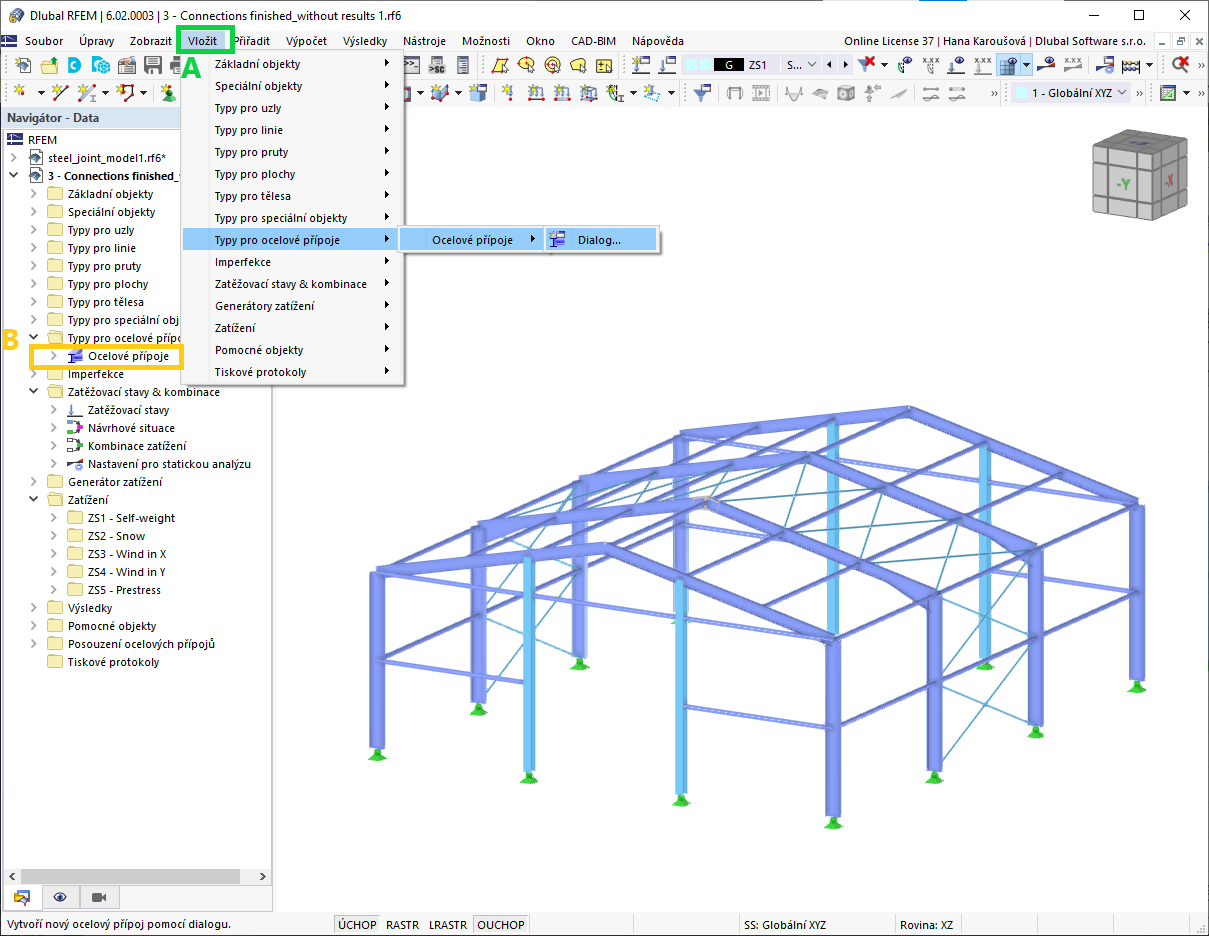Click the navigation cube in viewport

coord(1139,177)
